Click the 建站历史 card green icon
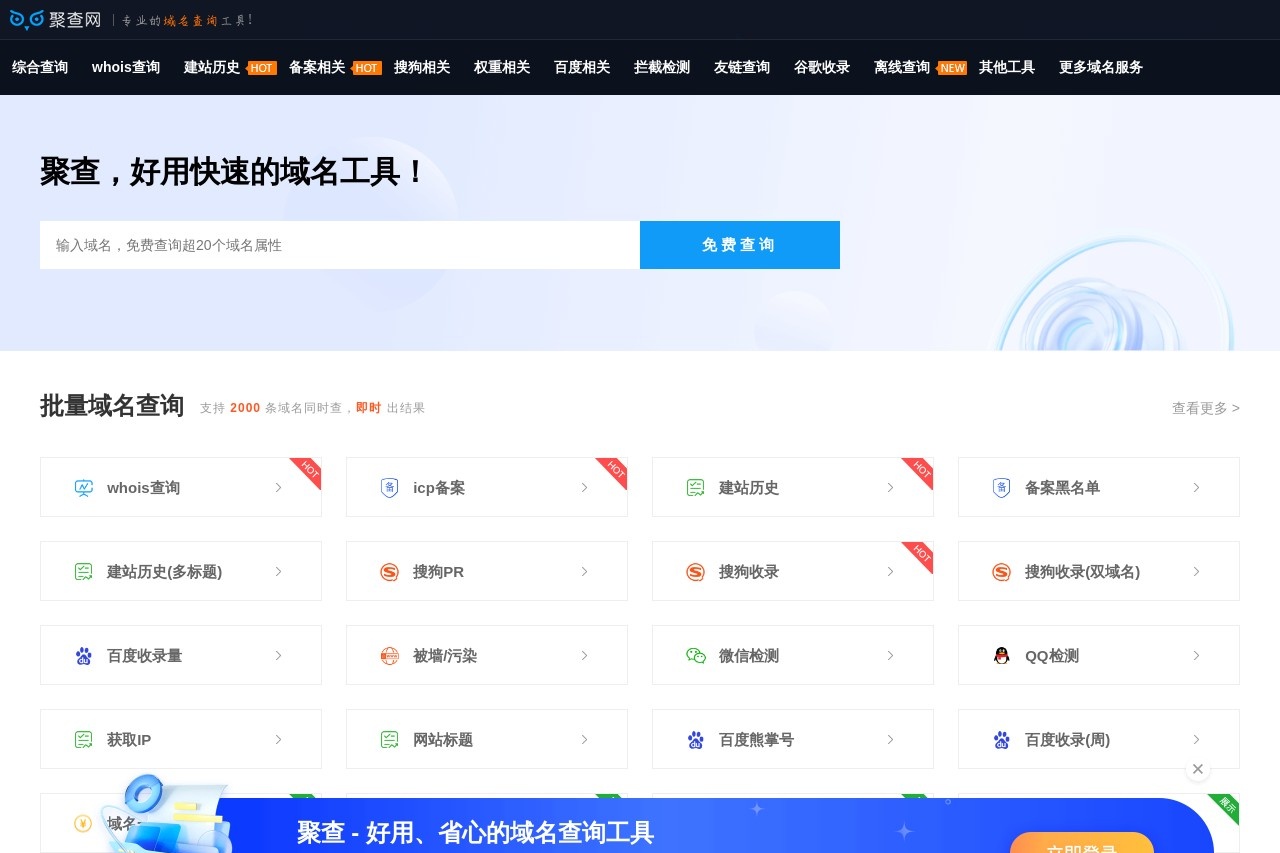The height and width of the screenshot is (853, 1280). [696, 488]
